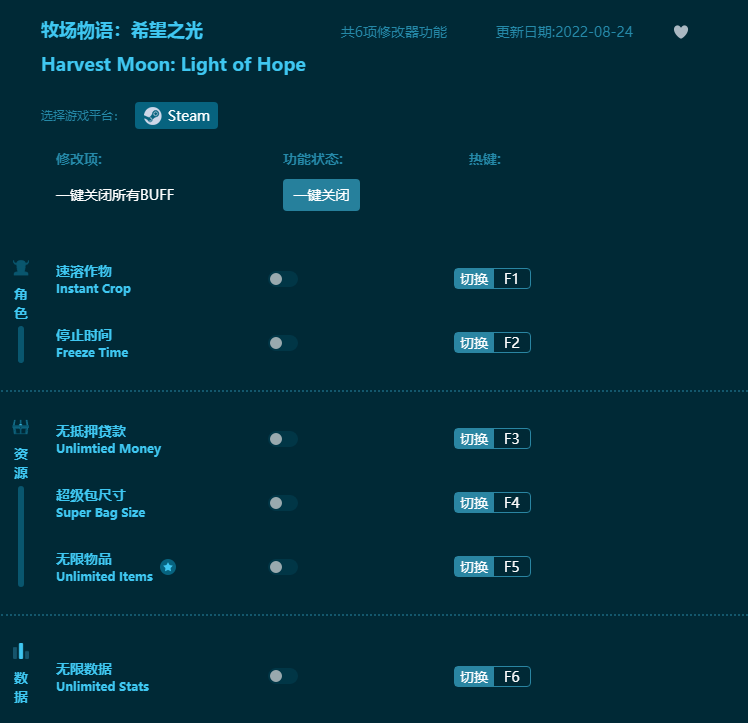Click the character category icon above 角色
Viewport: 748px width, 723px height.
coord(21,268)
